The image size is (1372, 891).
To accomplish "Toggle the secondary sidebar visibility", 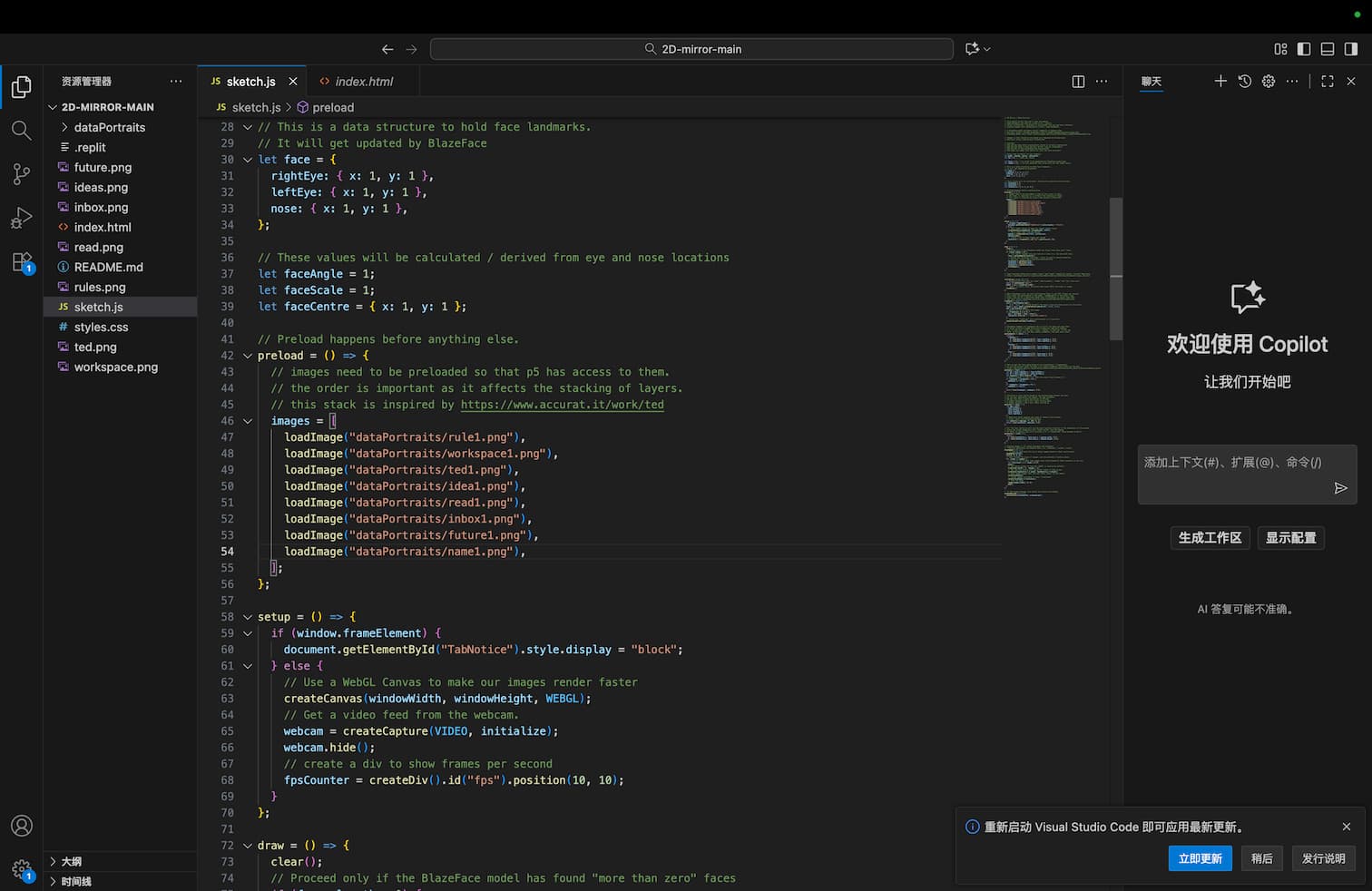I will [x=1351, y=49].
